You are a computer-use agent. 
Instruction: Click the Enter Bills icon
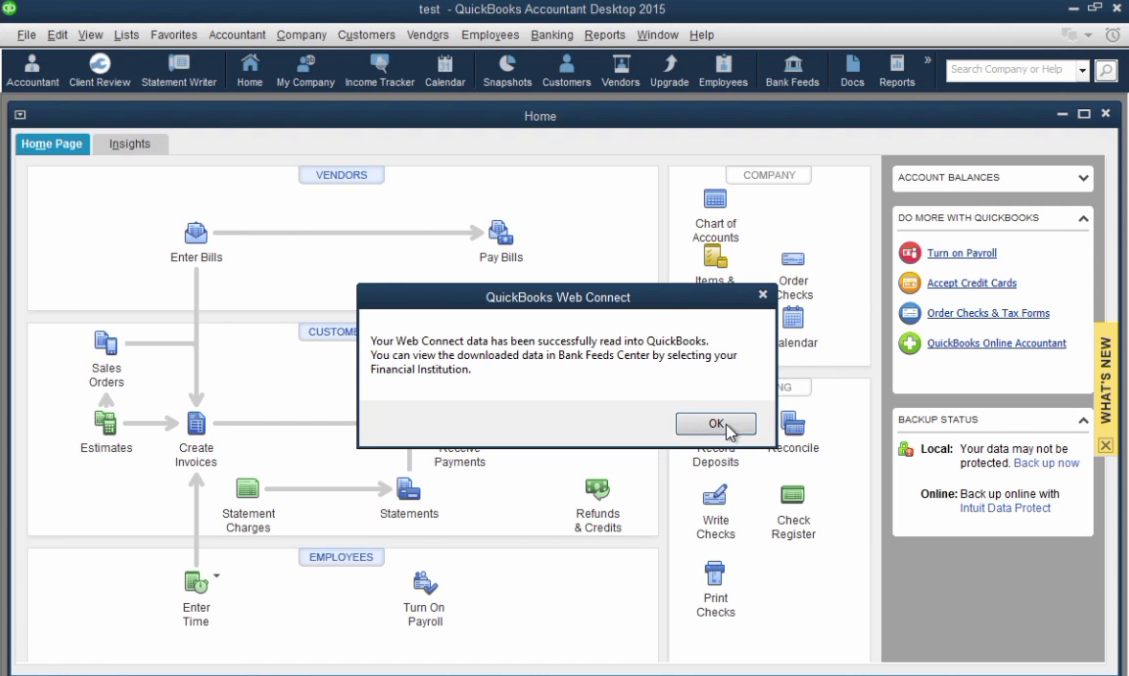[196, 233]
